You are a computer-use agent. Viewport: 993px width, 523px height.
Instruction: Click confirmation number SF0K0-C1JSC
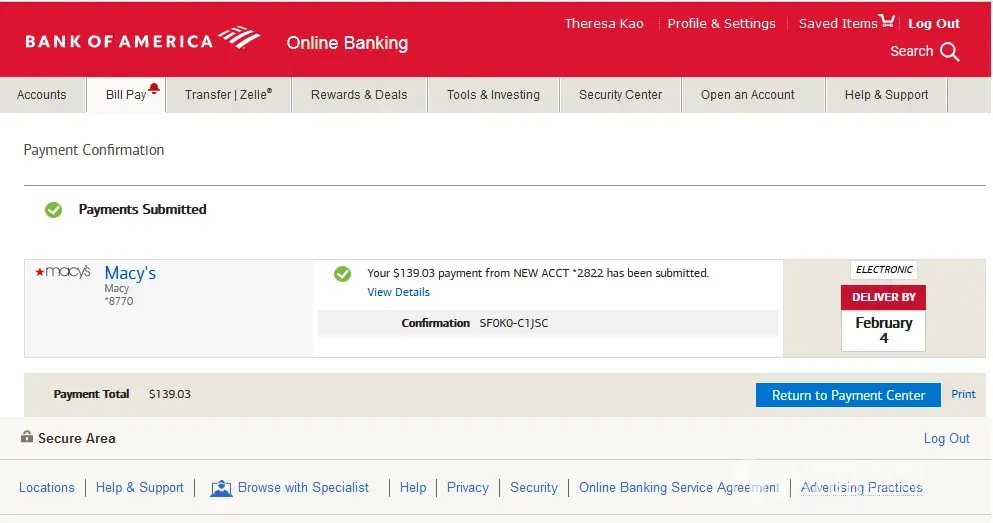coord(514,323)
